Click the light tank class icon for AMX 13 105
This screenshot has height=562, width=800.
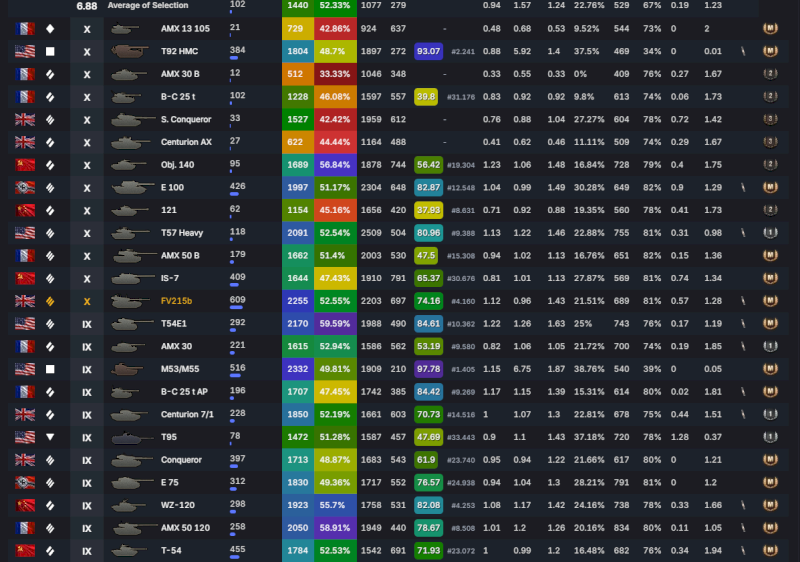(50, 29)
